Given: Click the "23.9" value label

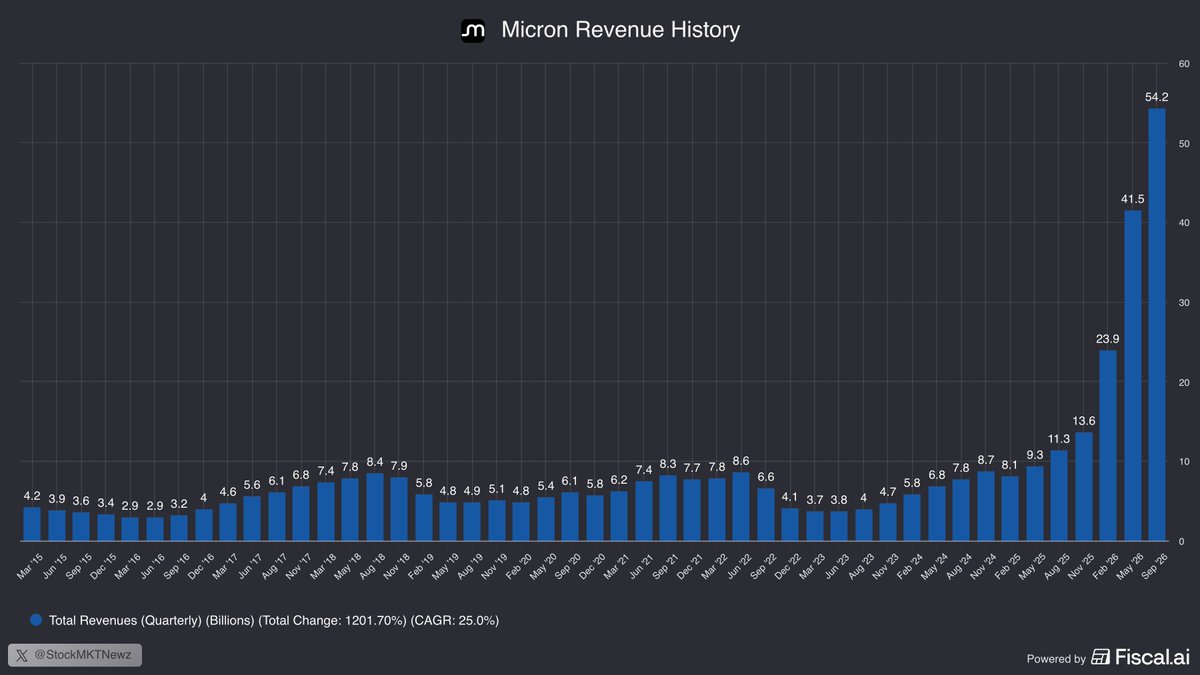Looking at the screenshot, I should pyautogui.click(x=1108, y=339).
